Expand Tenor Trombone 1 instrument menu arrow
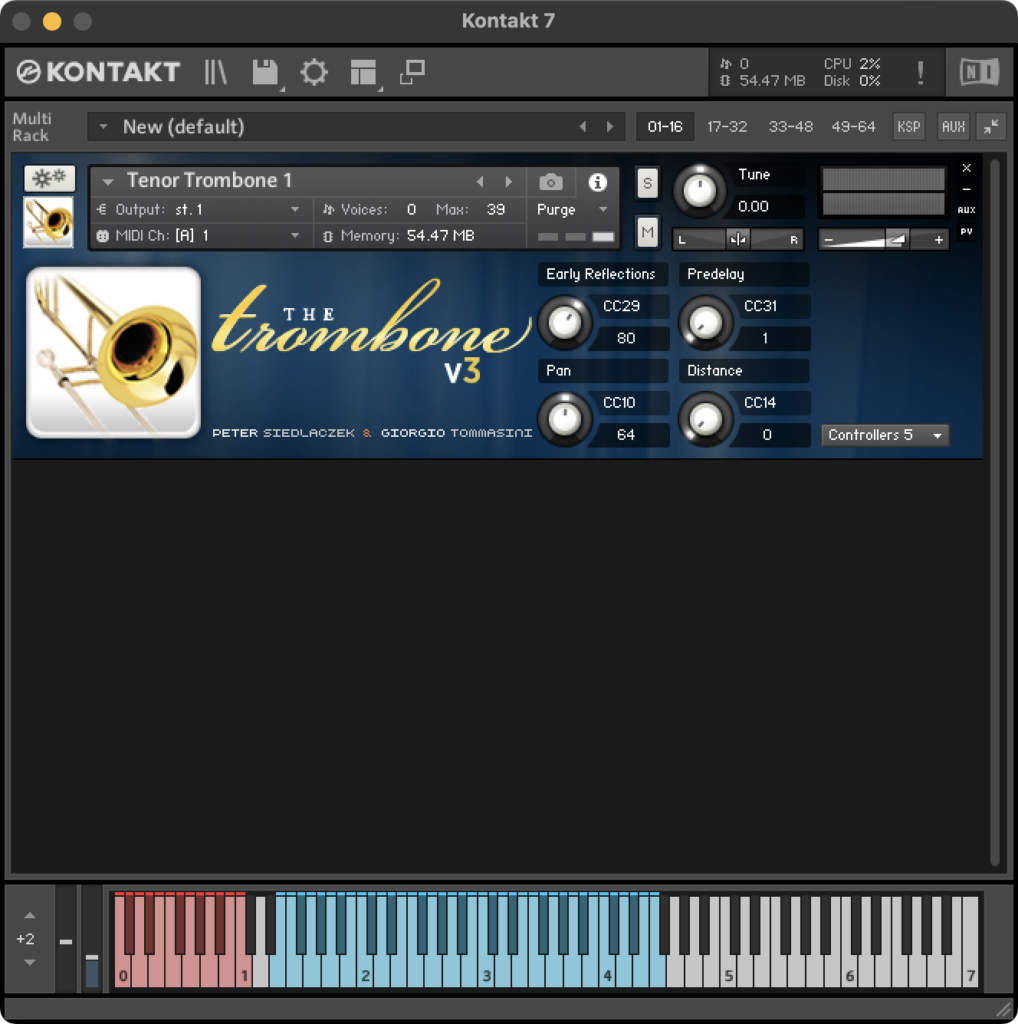 (108, 181)
